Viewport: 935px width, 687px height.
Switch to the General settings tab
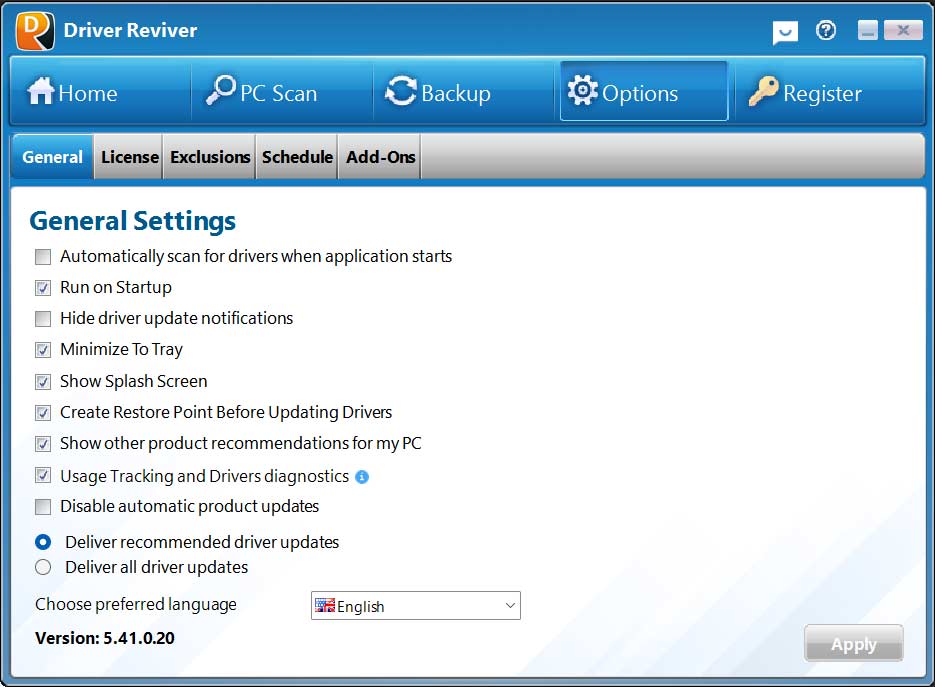[x=52, y=157]
